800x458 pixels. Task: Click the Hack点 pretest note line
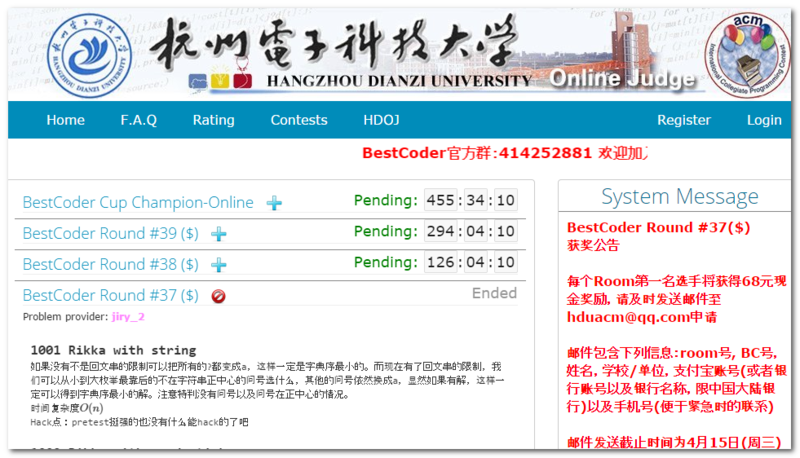pyautogui.click(x=139, y=422)
